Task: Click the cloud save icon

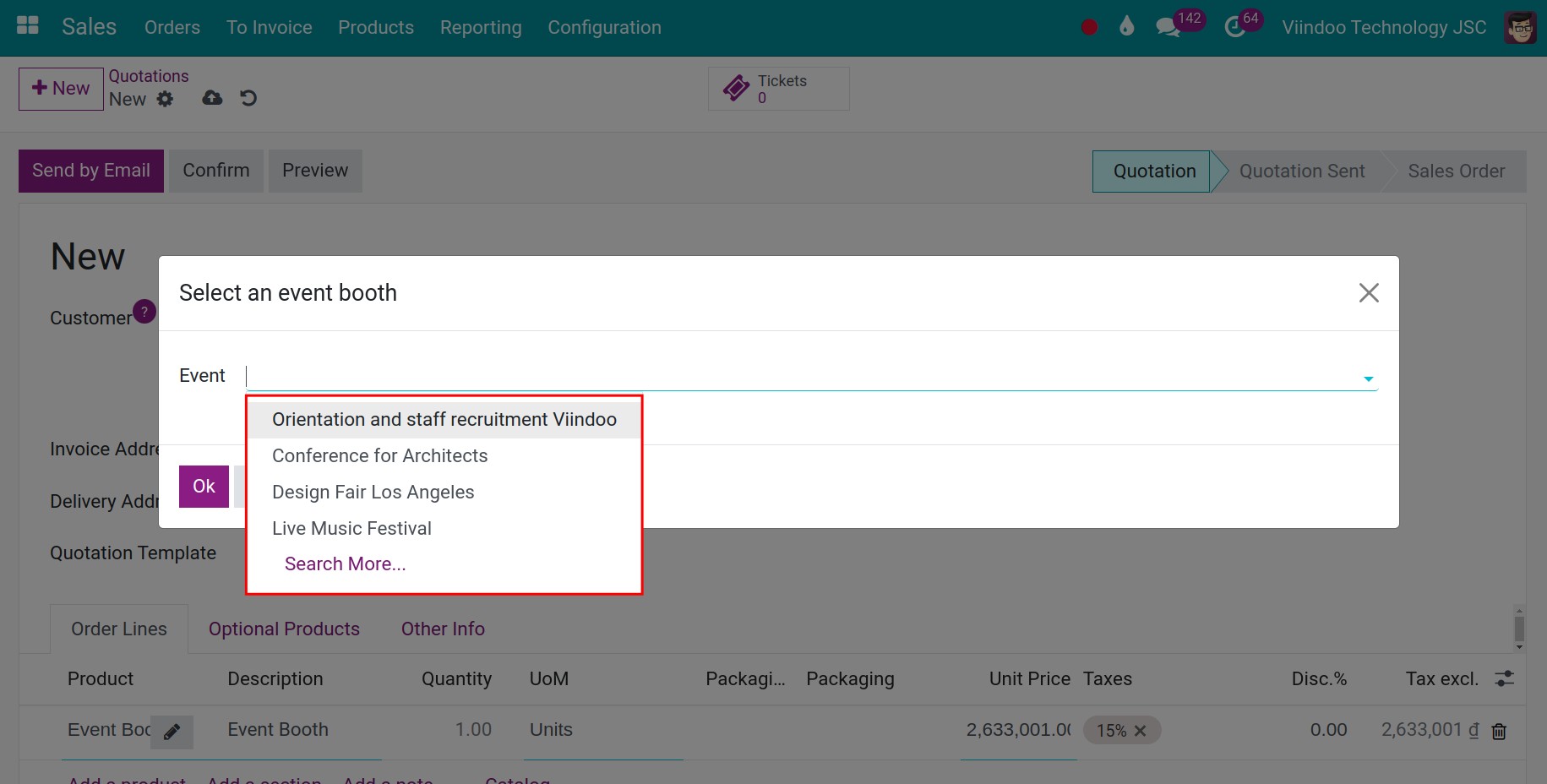Action: pos(212,98)
